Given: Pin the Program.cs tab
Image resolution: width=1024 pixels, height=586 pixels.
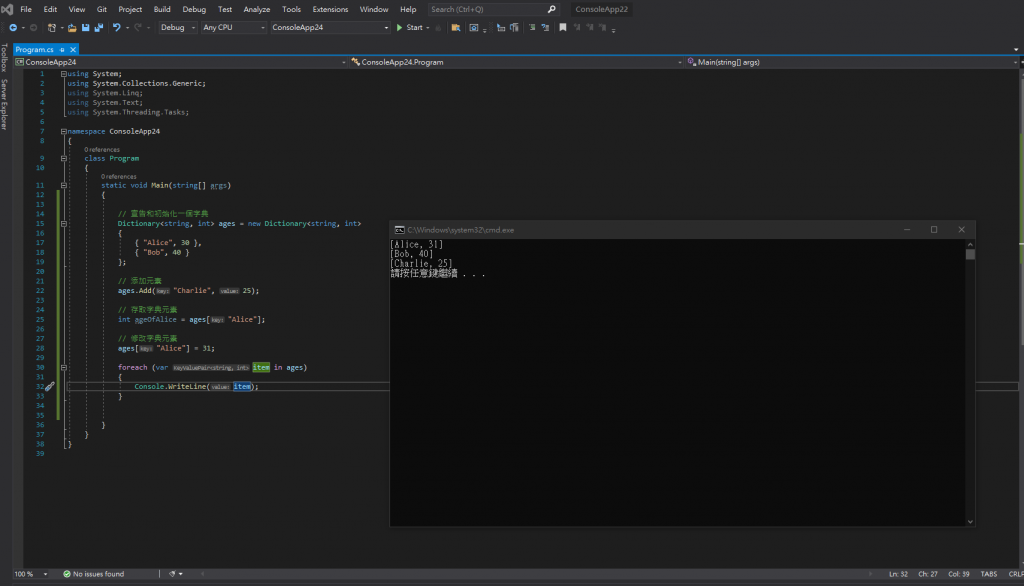Looking at the screenshot, I should pos(62,50).
